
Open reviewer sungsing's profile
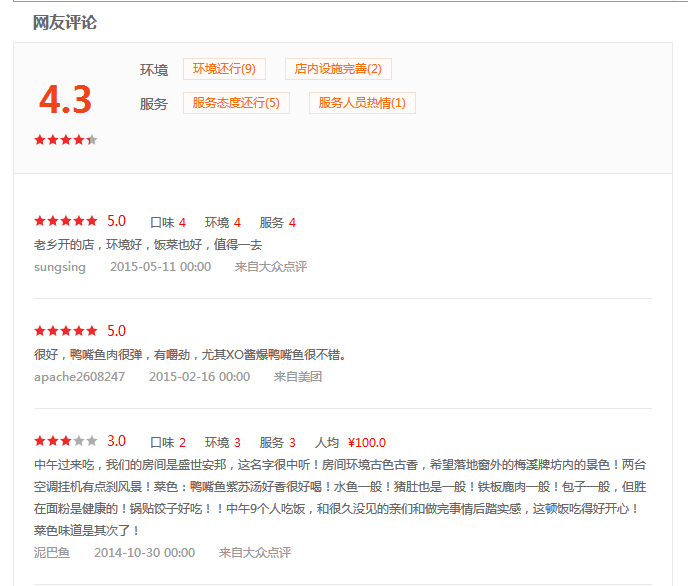pos(60,267)
